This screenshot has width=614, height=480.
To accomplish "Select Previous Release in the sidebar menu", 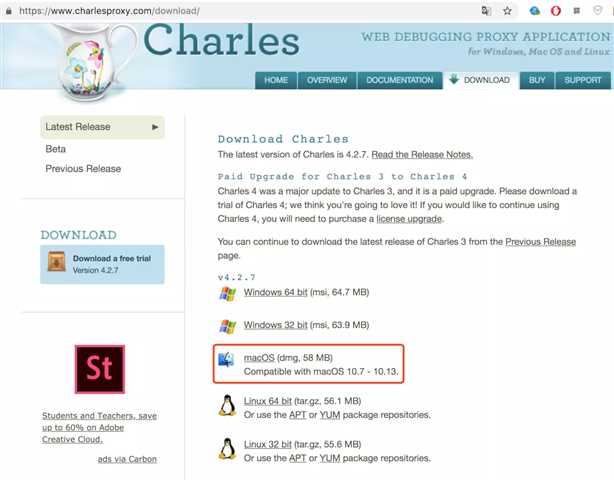I will [83, 169].
